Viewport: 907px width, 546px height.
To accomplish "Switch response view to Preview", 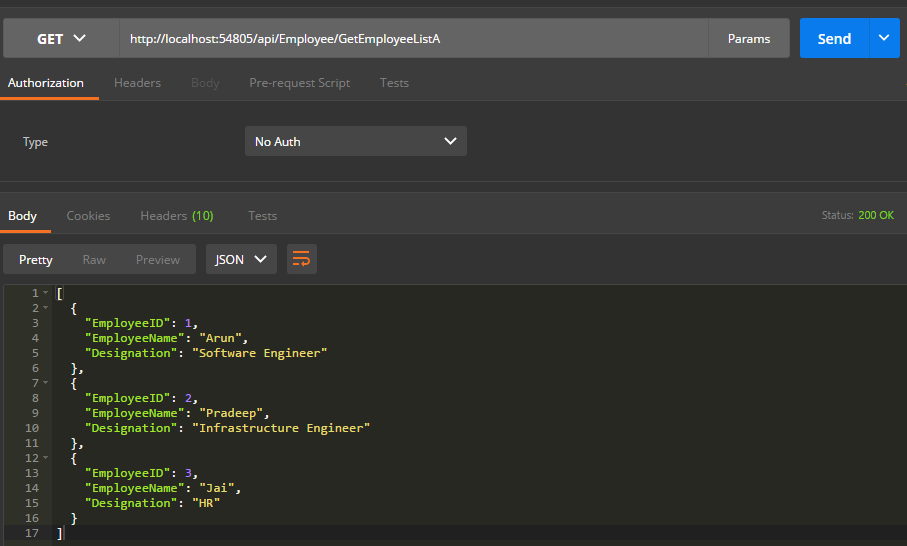I will point(158,260).
